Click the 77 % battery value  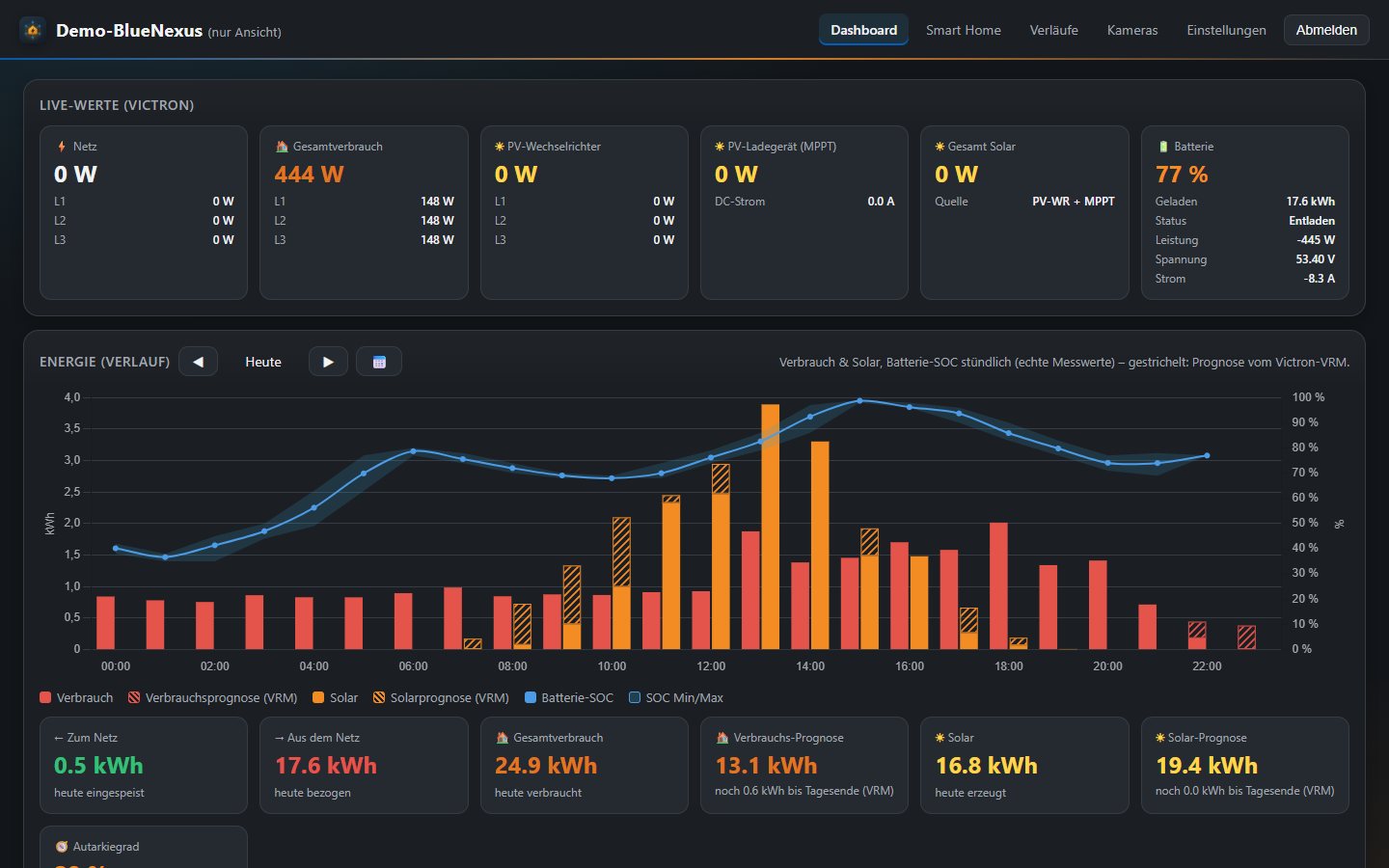tap(1182, 175)
